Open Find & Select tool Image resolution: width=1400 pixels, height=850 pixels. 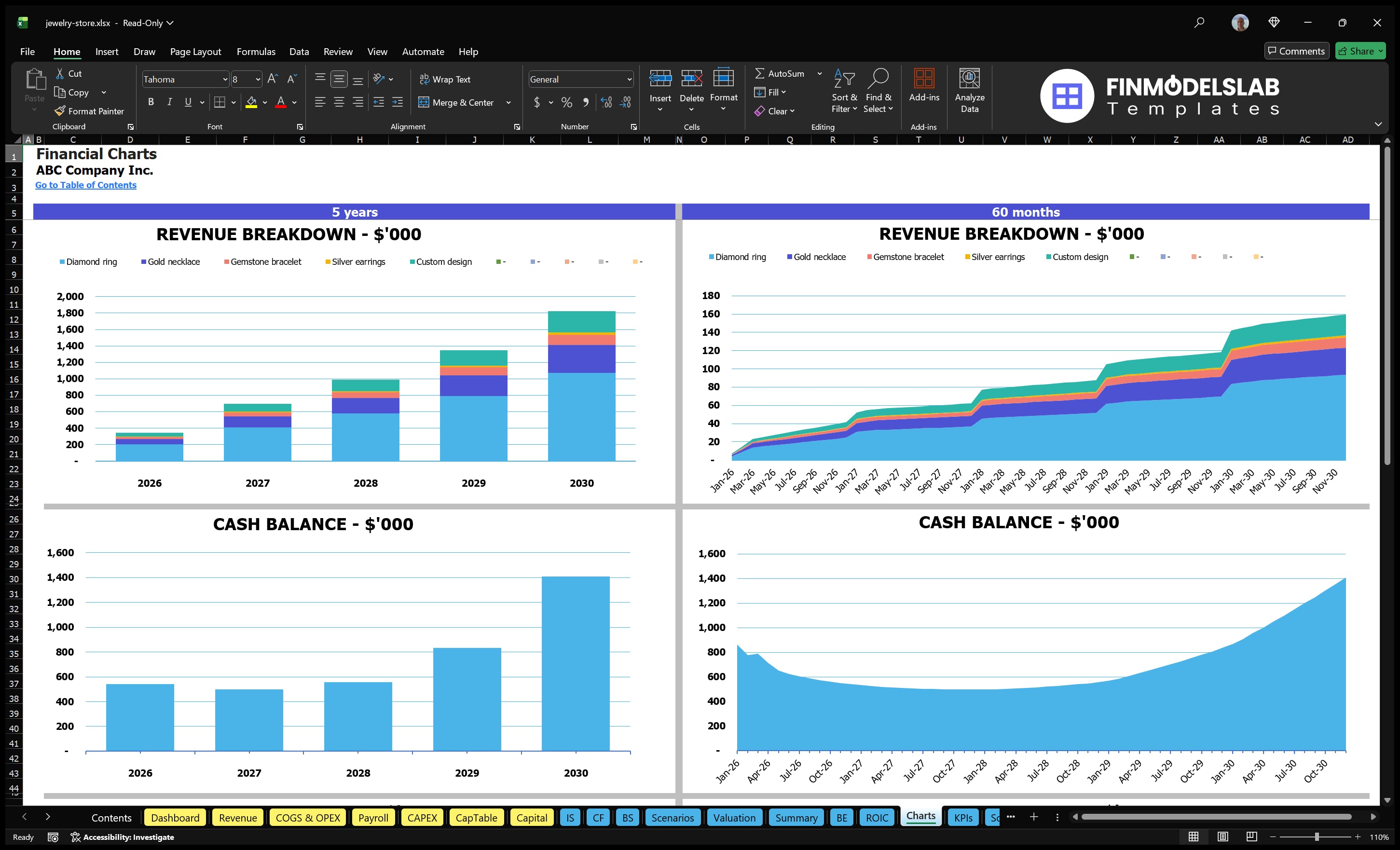point(878,91)
